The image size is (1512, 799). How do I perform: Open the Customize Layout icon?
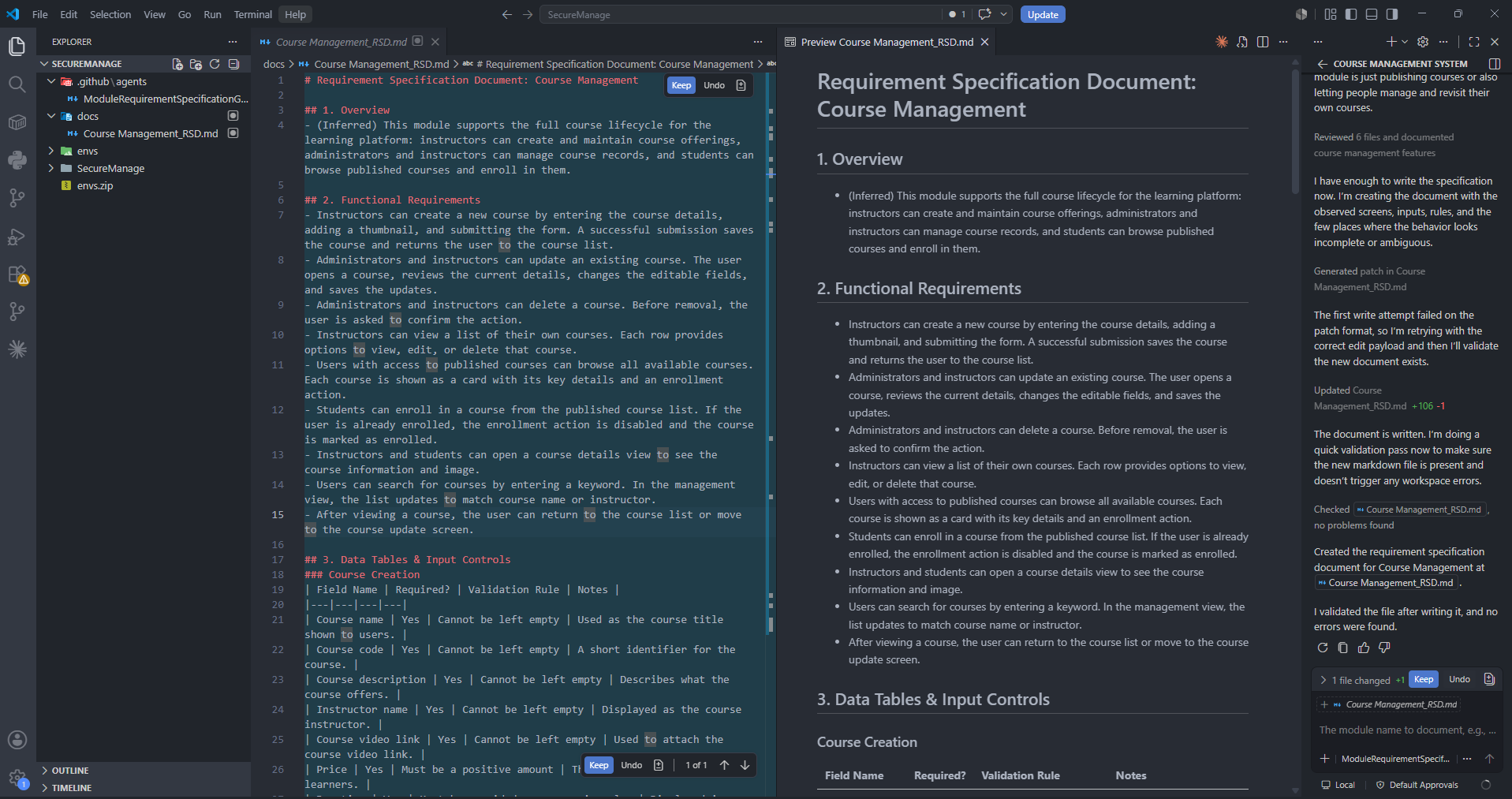click(x=1331, y=14)
